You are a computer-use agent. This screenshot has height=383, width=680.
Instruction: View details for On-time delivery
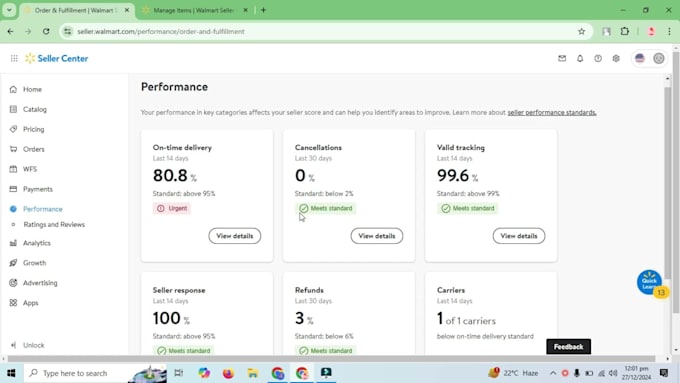click(x=235, y=236)
